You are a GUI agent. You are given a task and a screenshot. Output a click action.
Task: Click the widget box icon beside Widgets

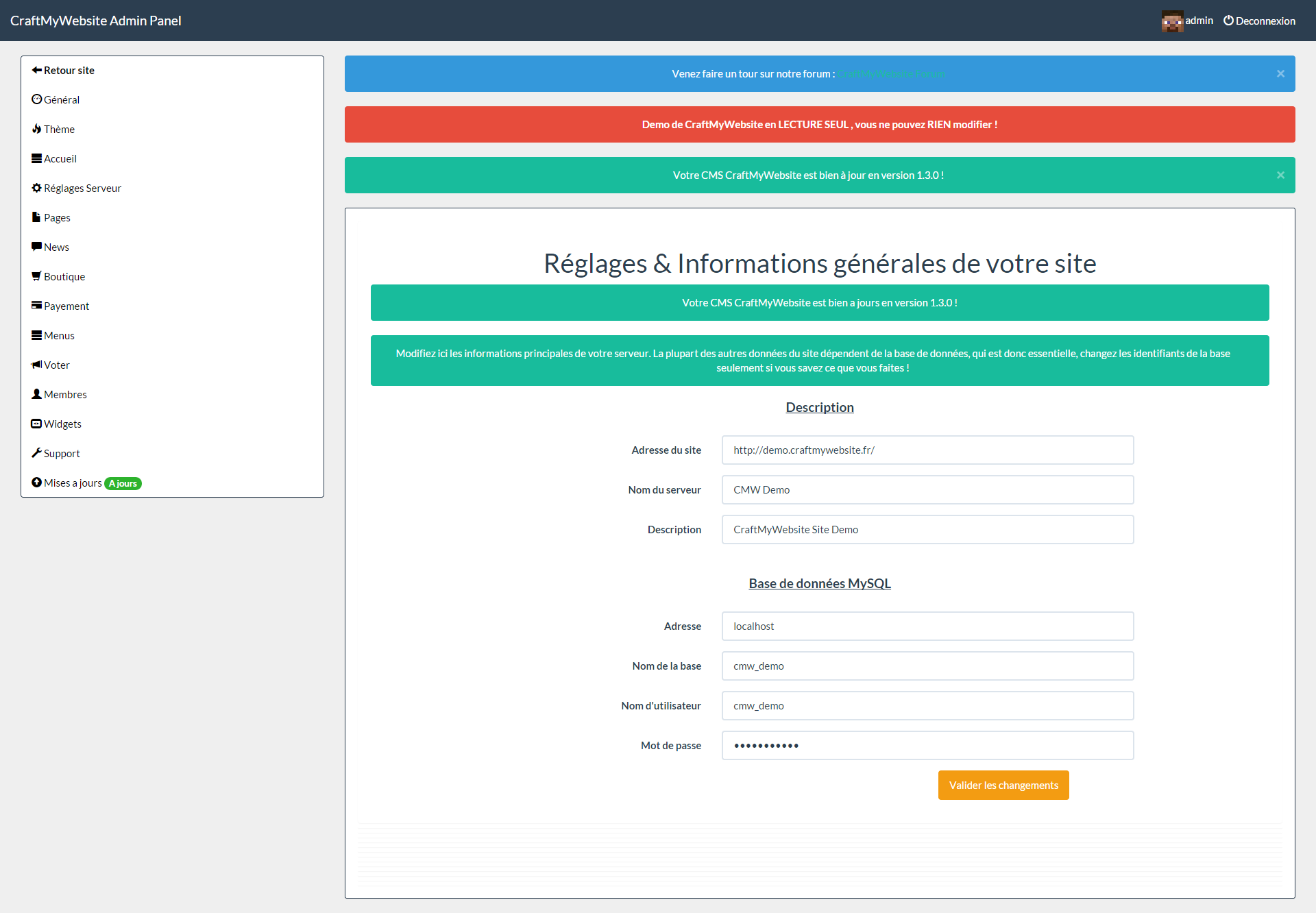pyautogui.click(x=37, y=424)
